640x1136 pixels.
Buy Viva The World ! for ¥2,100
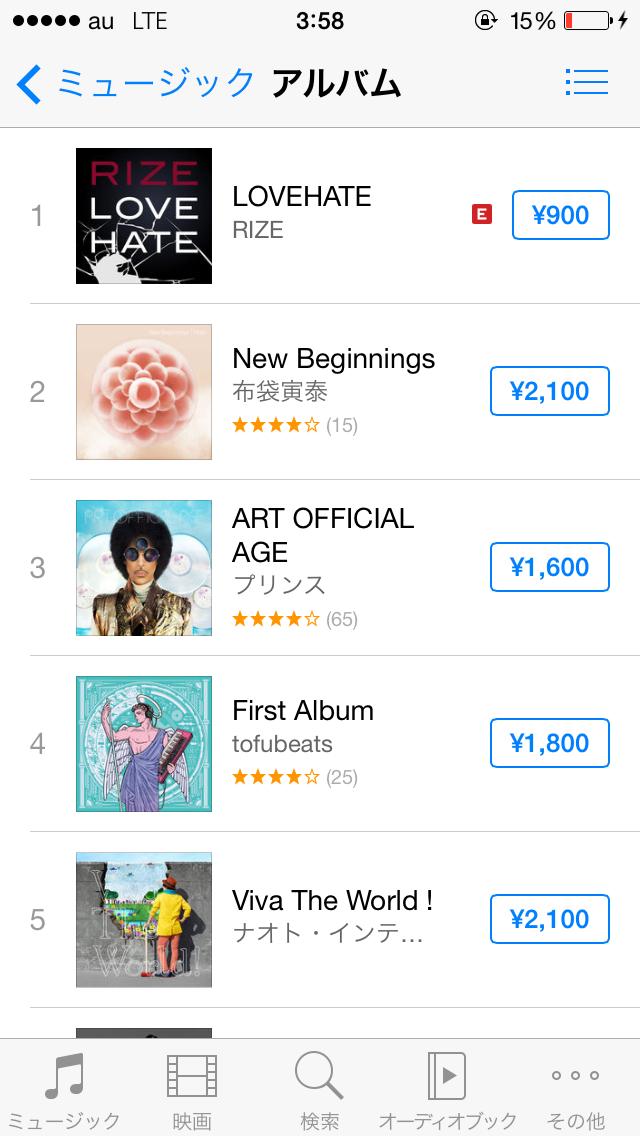[549, 919]
